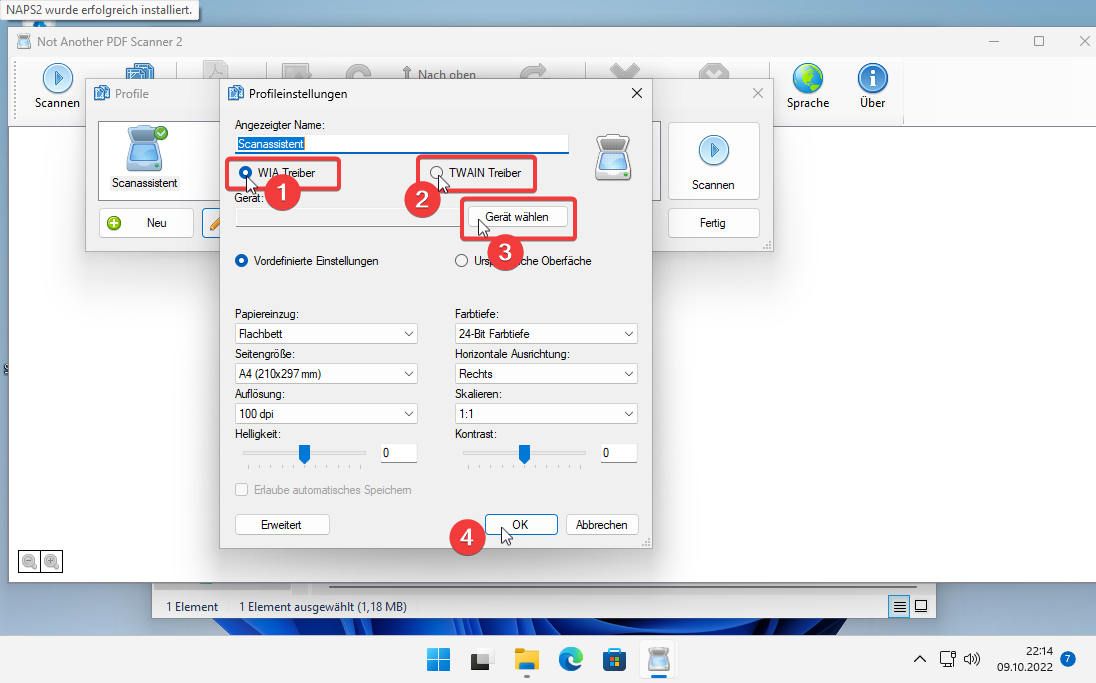Viewport: 1096px width, 683px height.
Task: Click the Helligkeit value field
Action: tap(398, 453)
